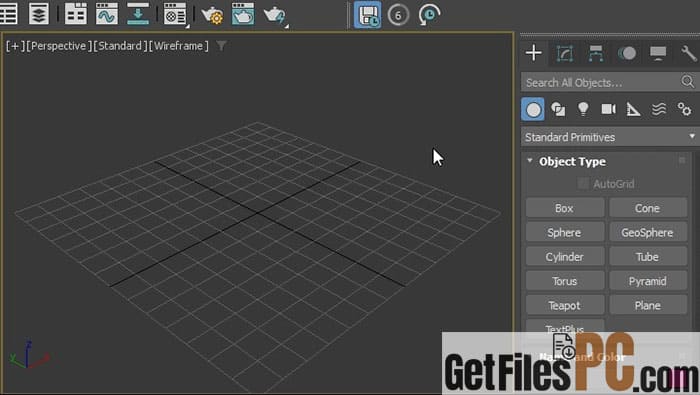700x395 pixels.
Task: Toggle the ribbon panel icon
Action: click(x=75, y=14)
